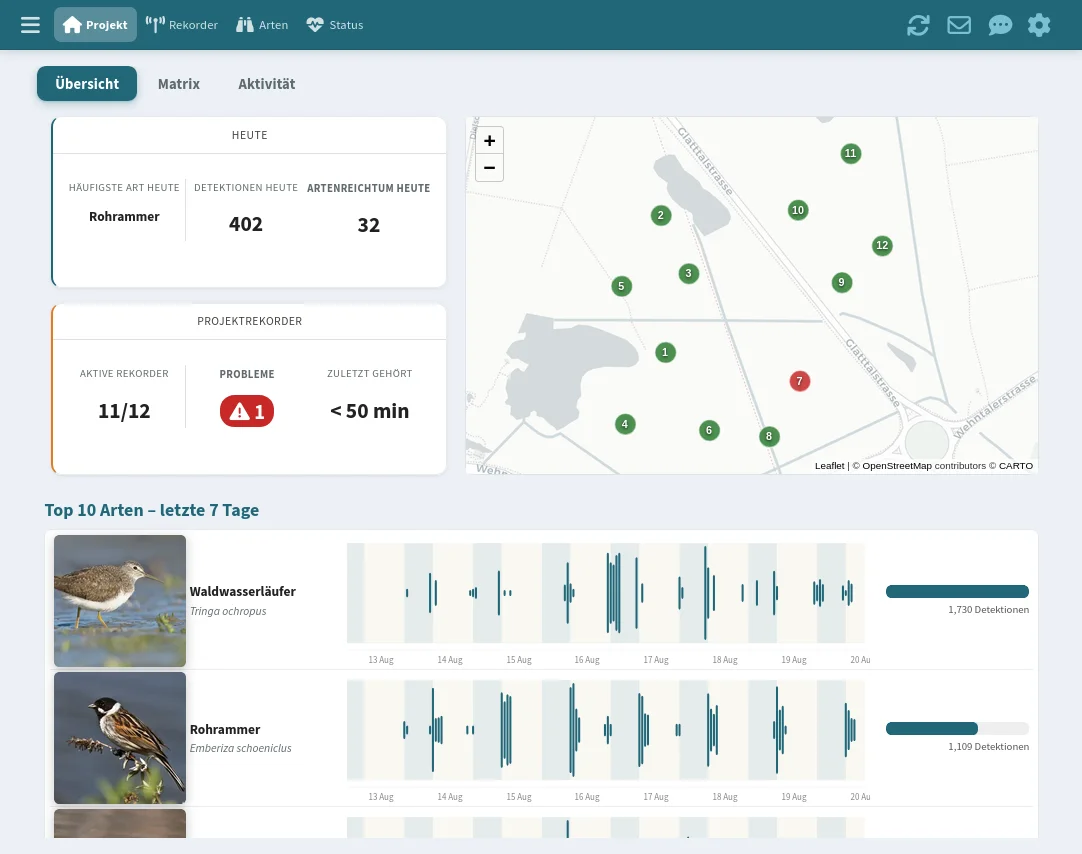Select recorder marker 12 on map
The image size is (1082, 854).
883,246
